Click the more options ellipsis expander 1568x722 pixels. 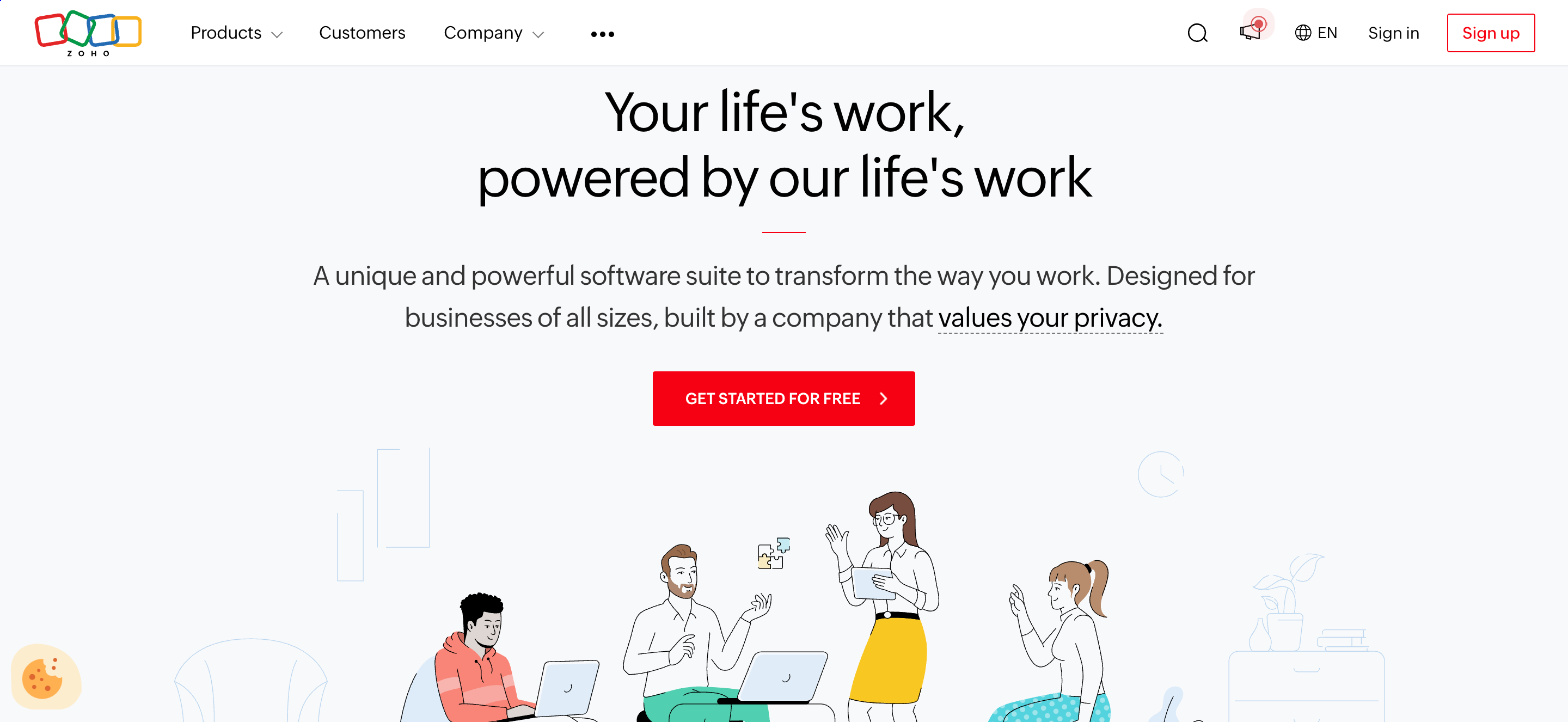[x=601, y=32]
